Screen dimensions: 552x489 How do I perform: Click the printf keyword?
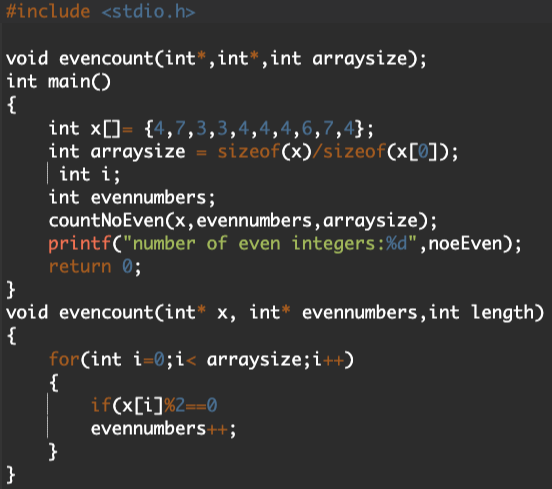(80, 244)
